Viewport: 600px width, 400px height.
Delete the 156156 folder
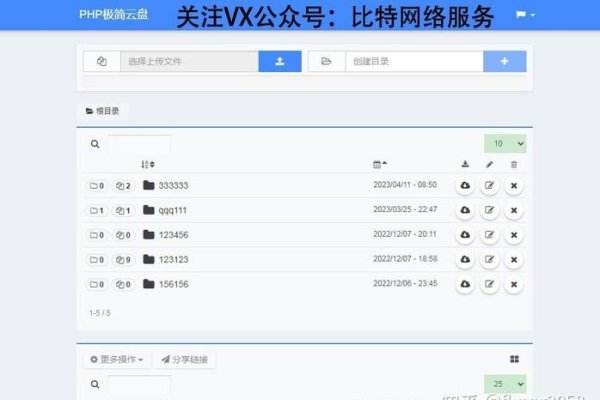(x=514, y=284)
